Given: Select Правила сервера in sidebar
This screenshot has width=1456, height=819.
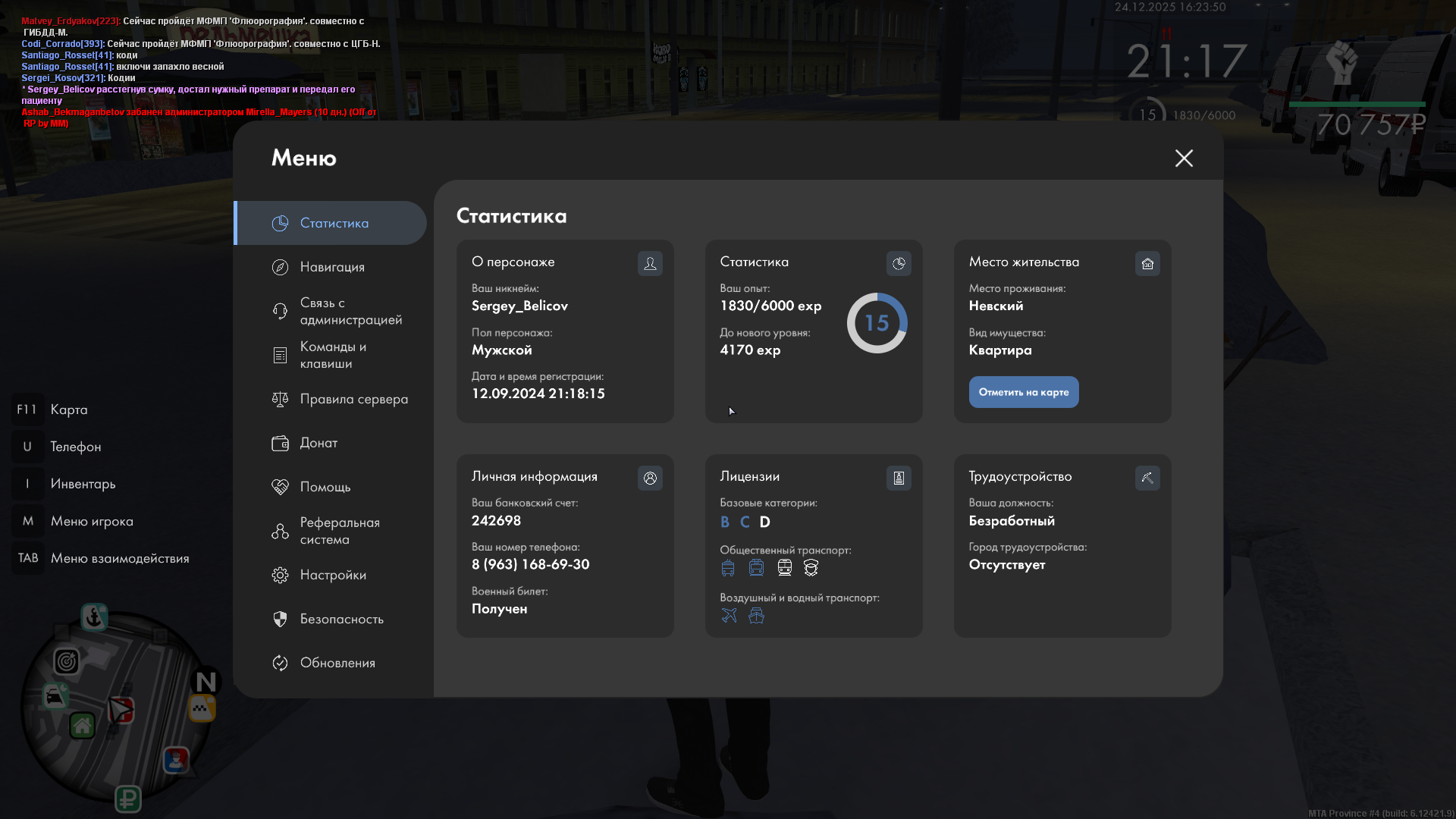Looking at the screenshot, I should click(353, 399).
